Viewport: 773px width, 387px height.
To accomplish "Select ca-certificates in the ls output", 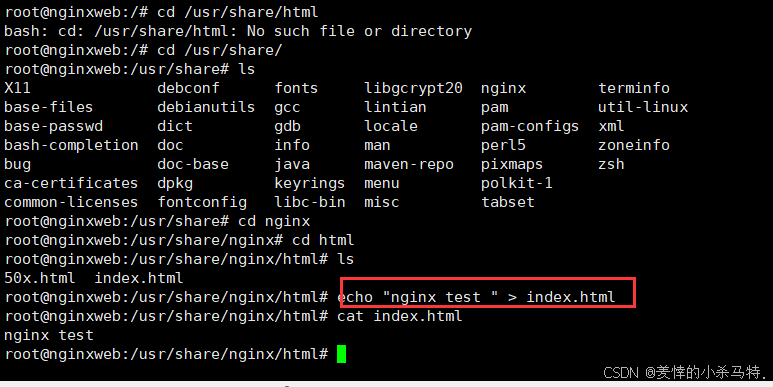I will click(x=71, y=183).
